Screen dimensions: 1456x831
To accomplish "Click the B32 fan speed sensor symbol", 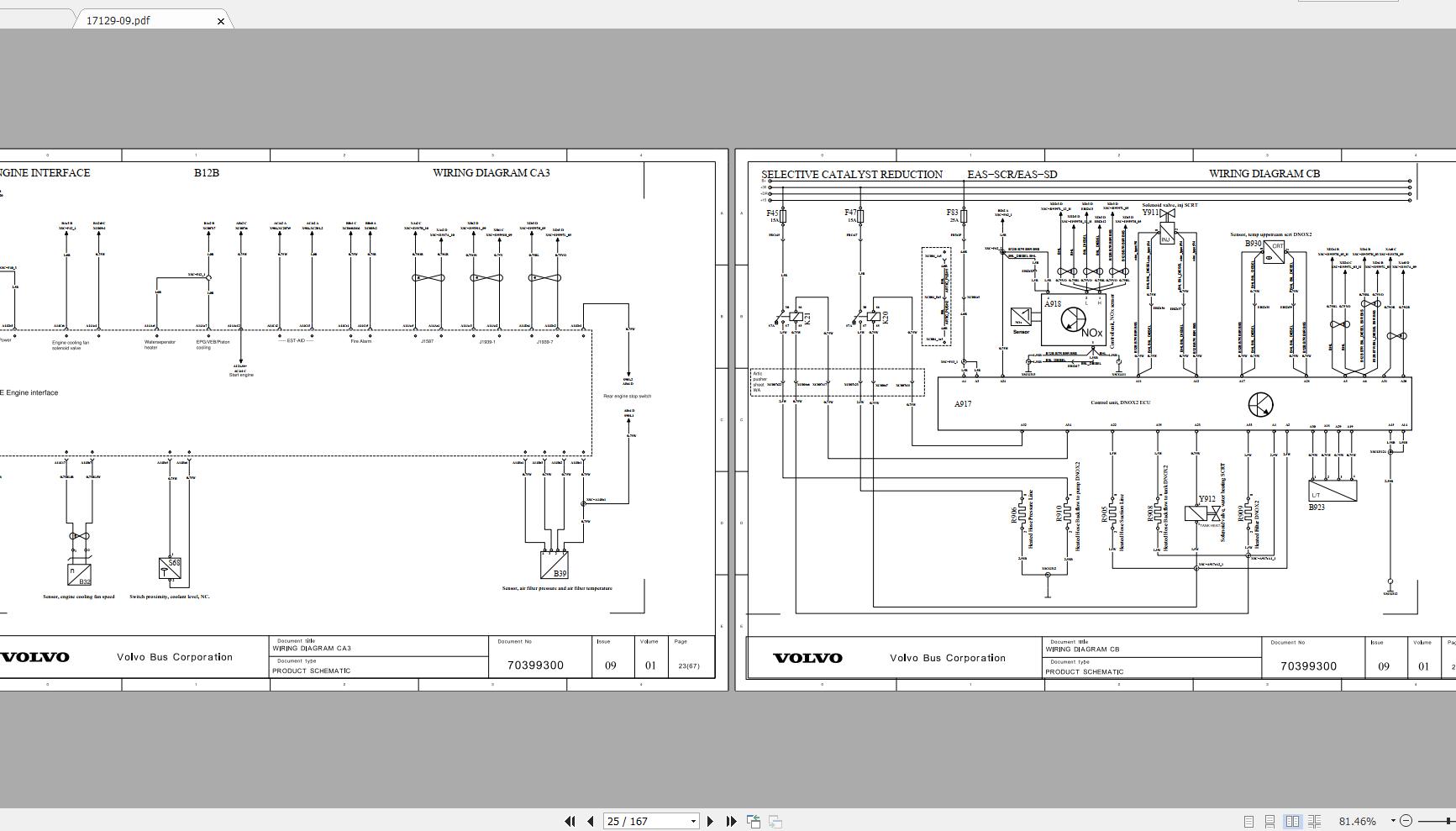I will [x=79, y=575].
